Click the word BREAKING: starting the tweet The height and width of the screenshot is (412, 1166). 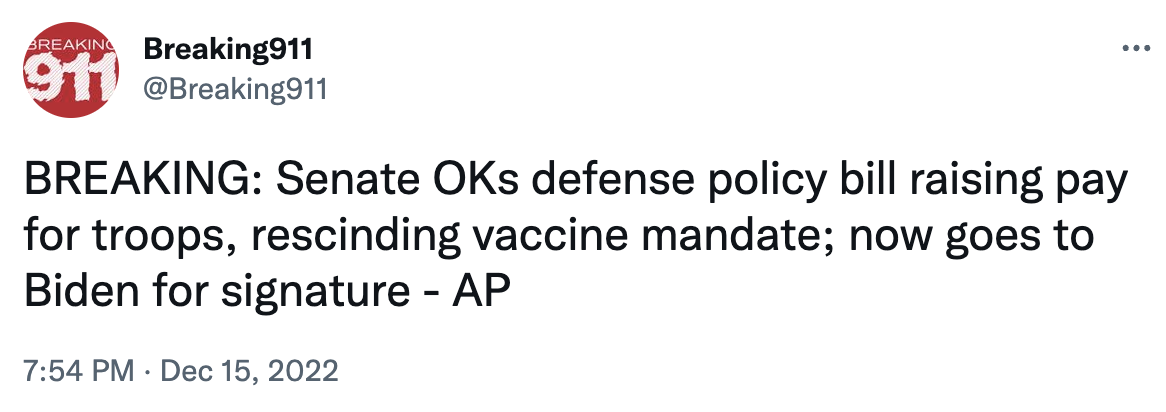pyautogui.click(x=143, y=183)
